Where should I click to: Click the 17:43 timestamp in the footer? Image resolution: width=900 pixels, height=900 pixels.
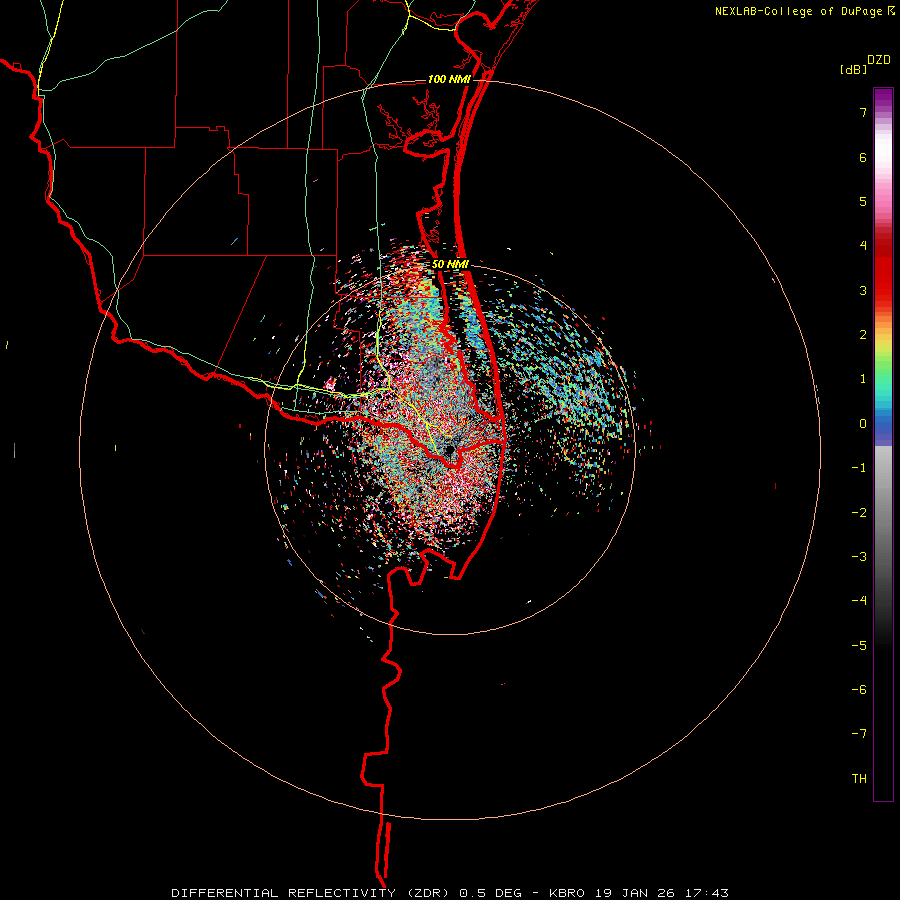(705, 893)
